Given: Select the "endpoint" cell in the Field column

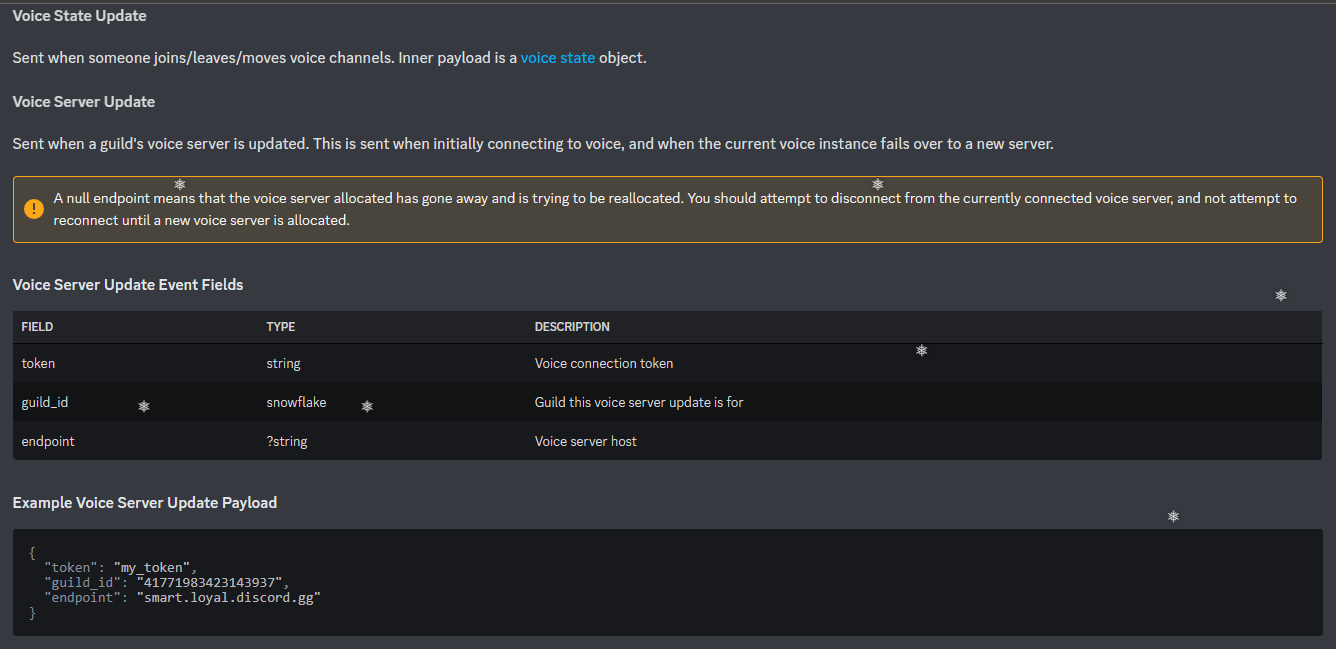Looking at the screenshot, I should pos(48,441).
